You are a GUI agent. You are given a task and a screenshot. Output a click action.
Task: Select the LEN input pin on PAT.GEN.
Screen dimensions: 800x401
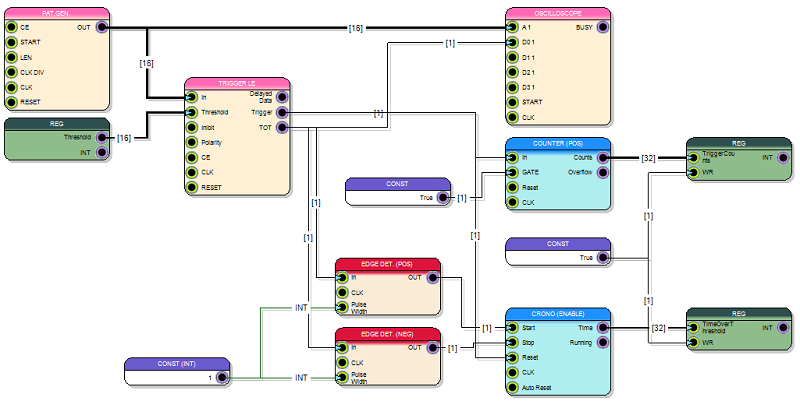coord(11,57)
